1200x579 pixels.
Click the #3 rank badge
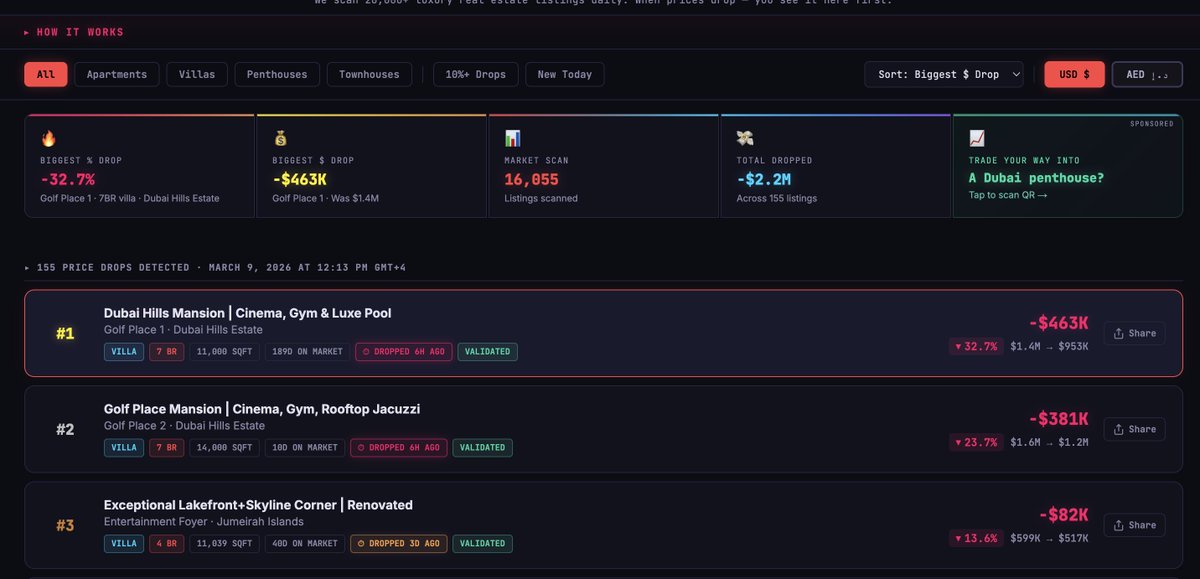(x=65, y=525)
